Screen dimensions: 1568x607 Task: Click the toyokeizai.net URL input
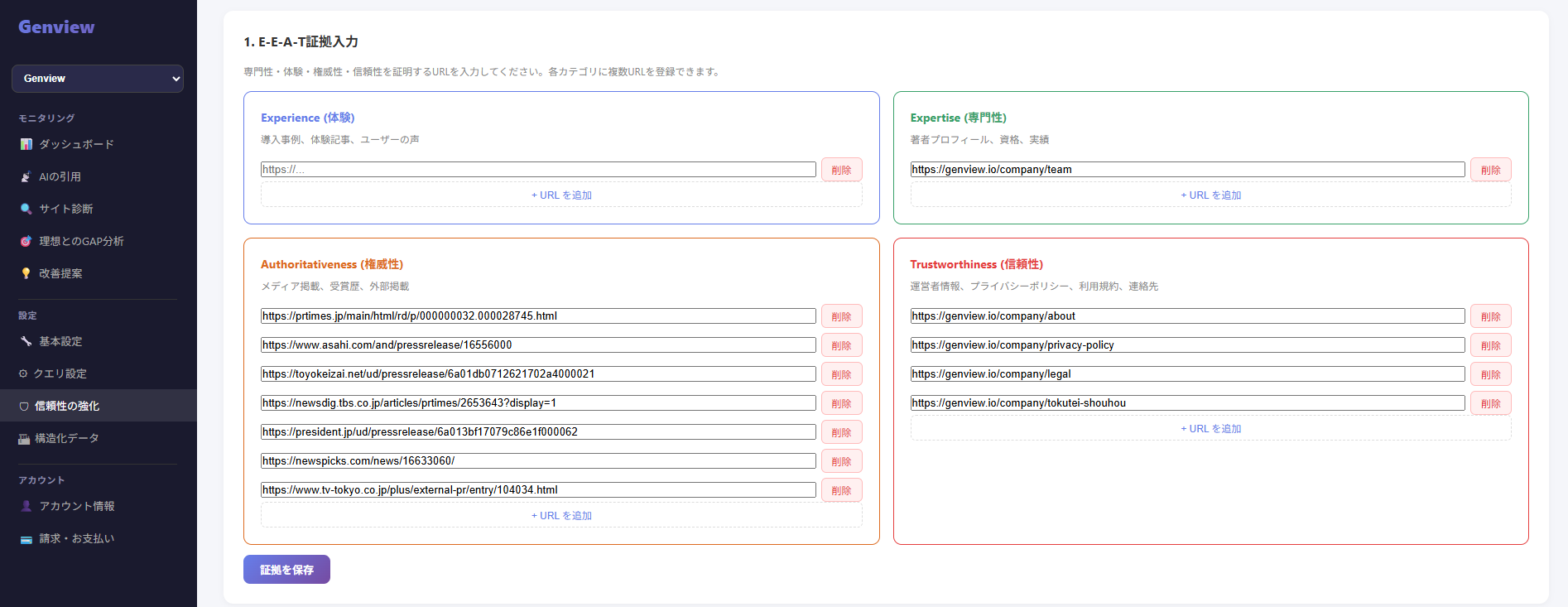[x=538, y=374]
